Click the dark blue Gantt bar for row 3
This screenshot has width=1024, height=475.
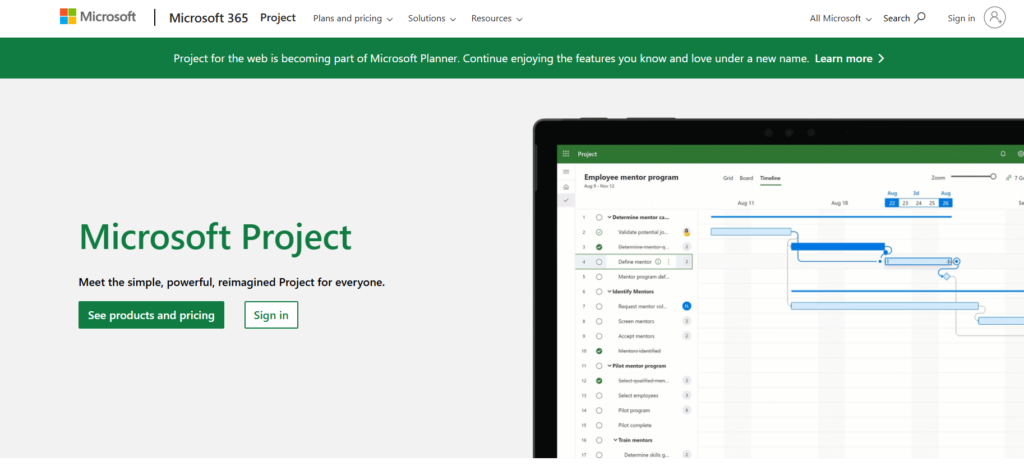[838, 246]
